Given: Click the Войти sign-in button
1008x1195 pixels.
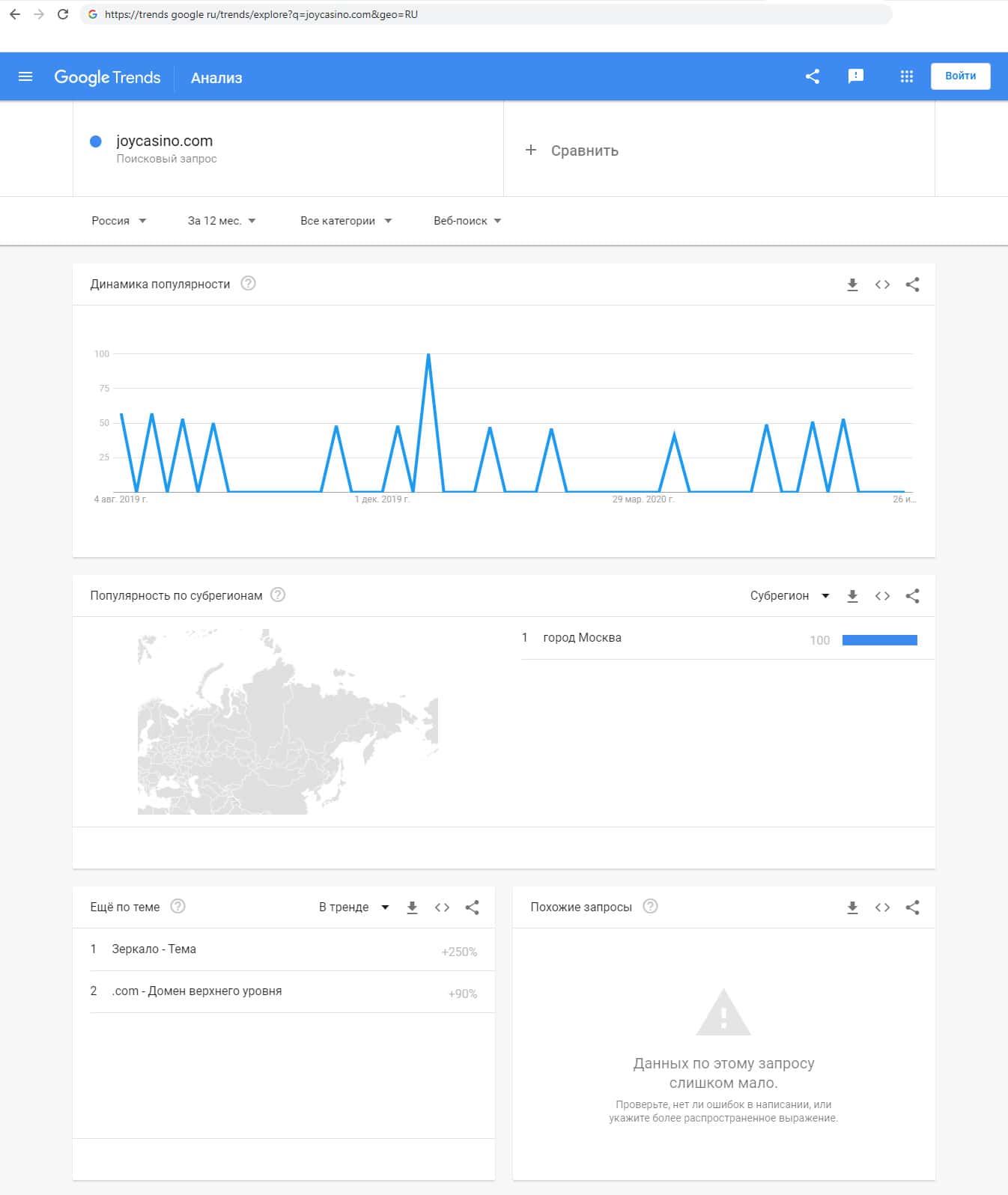Looking at the screenshot, I should [960, 76].
